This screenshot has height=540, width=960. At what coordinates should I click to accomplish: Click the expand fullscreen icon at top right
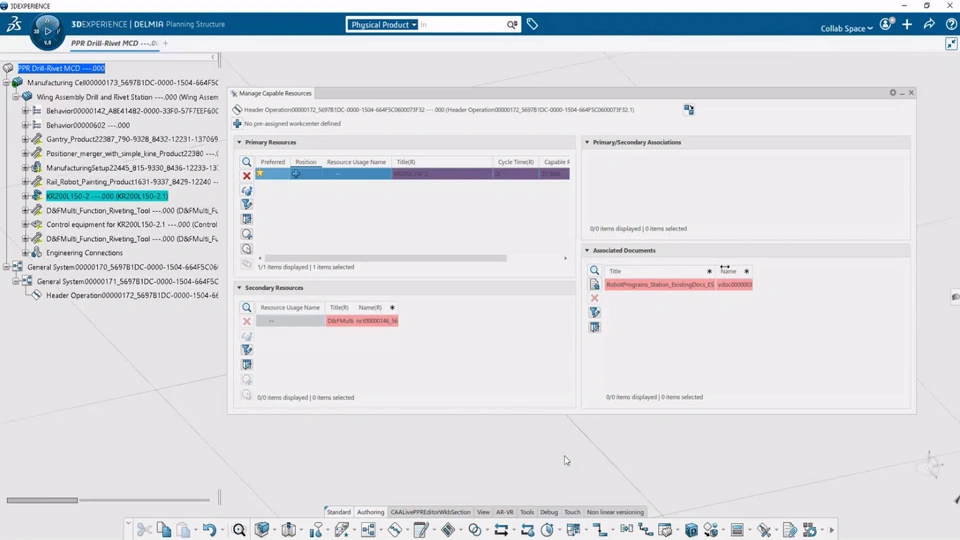pos(951,44)
